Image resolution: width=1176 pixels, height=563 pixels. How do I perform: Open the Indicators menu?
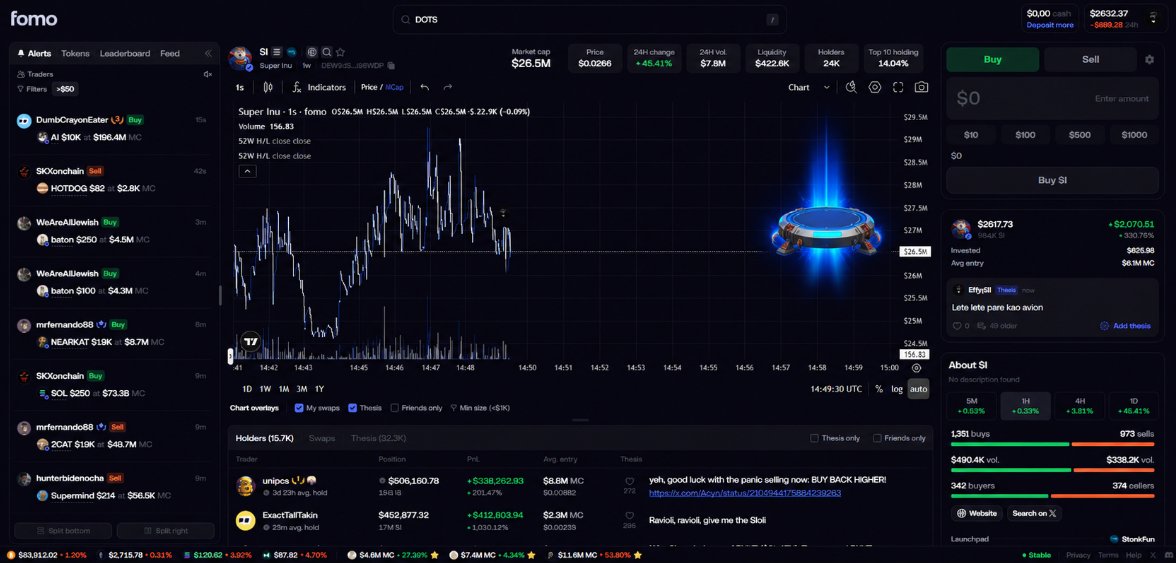[x=320, y=87]
